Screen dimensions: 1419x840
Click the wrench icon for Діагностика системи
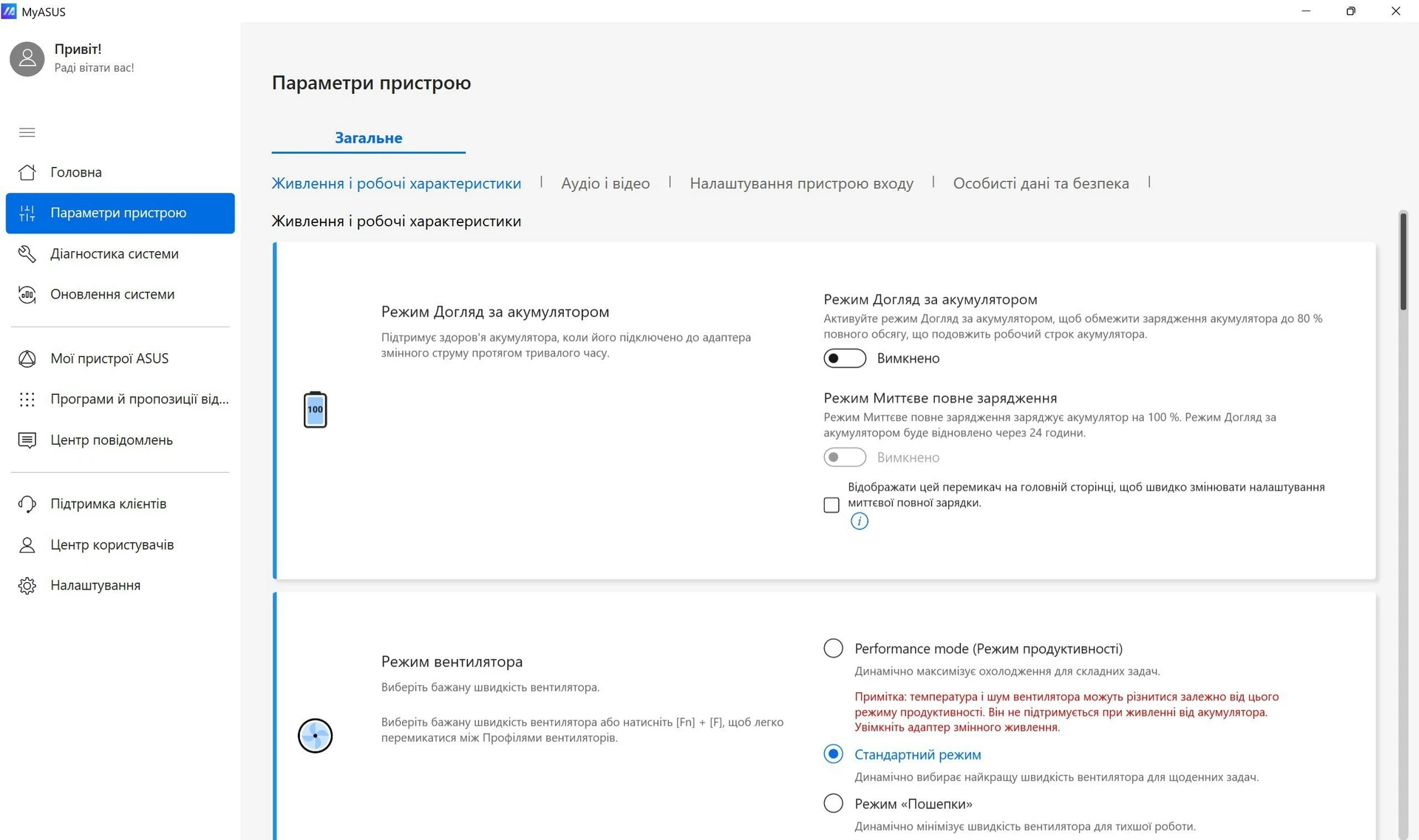pyautogui.click(x=27, y=254)
